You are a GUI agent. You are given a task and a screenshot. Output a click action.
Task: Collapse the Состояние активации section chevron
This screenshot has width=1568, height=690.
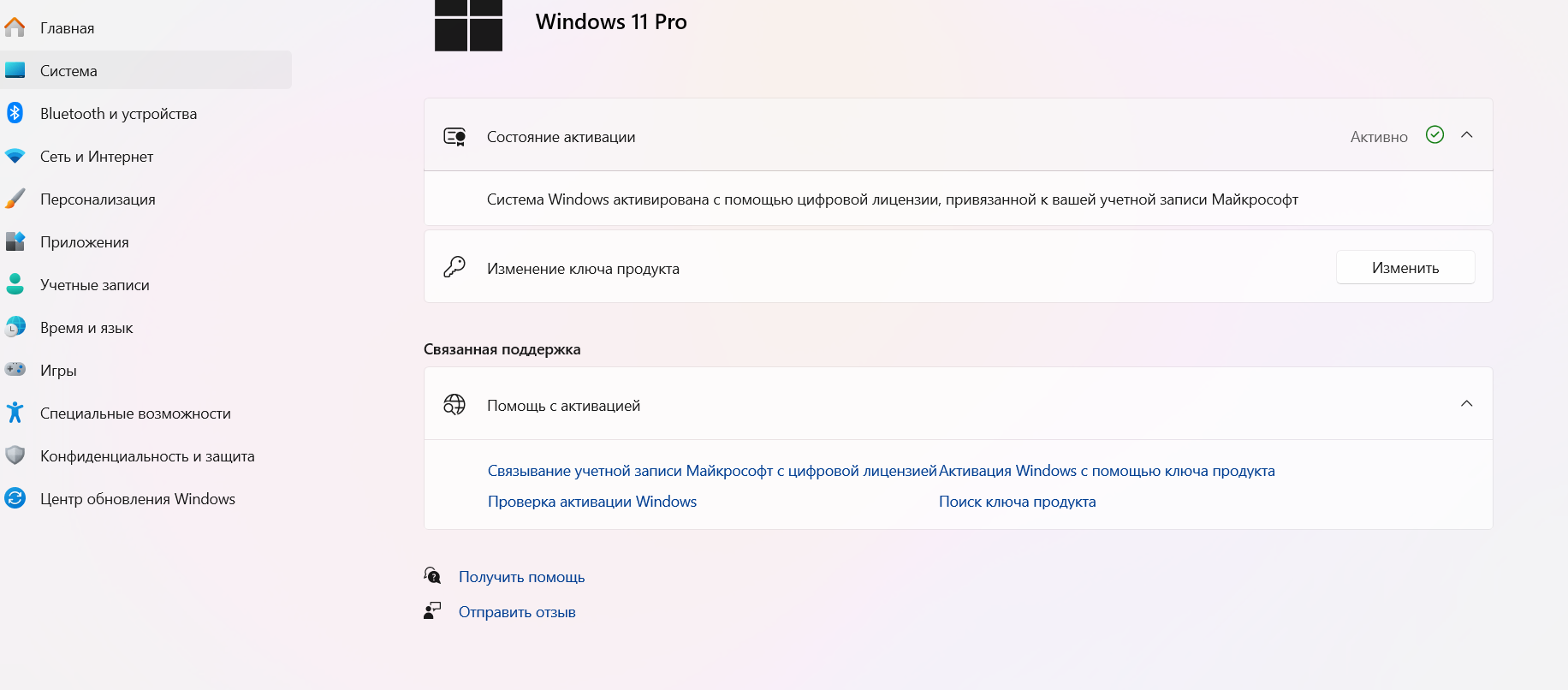coord(1466,135)
